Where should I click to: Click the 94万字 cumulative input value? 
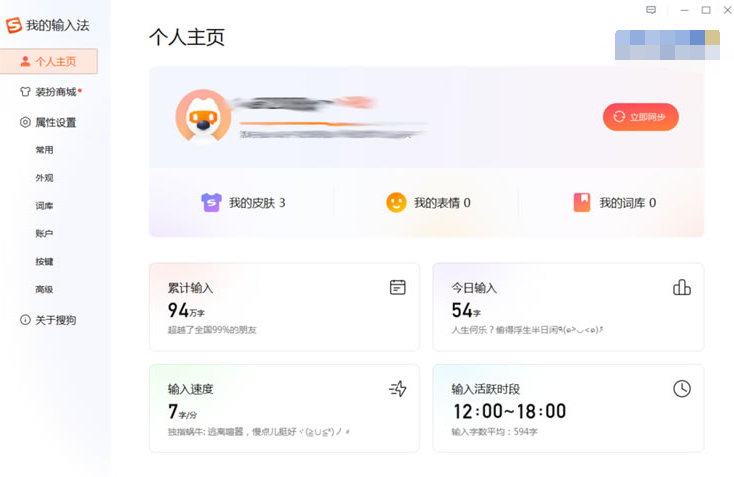[186, 310]
